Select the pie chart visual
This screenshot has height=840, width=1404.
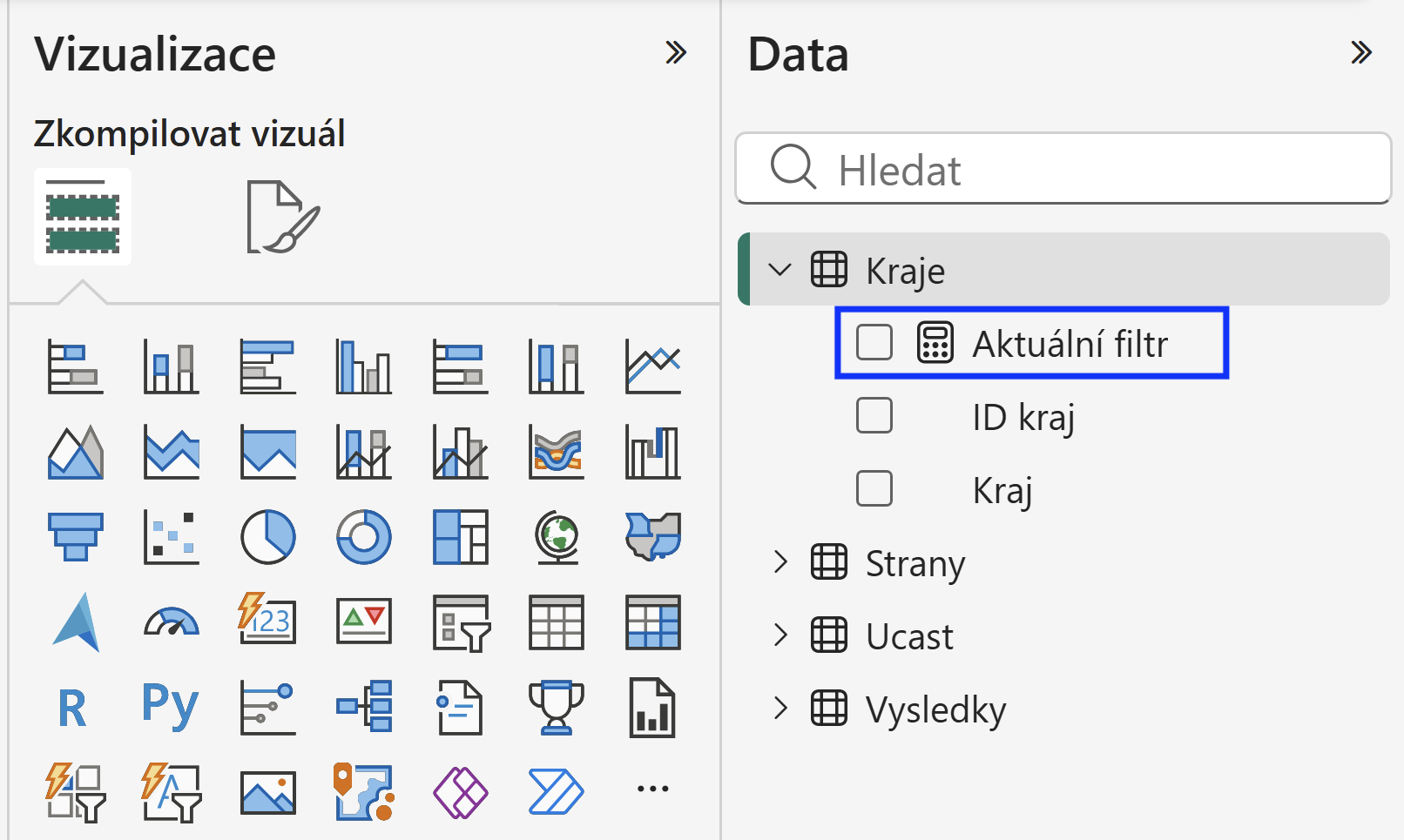(268, 537)
